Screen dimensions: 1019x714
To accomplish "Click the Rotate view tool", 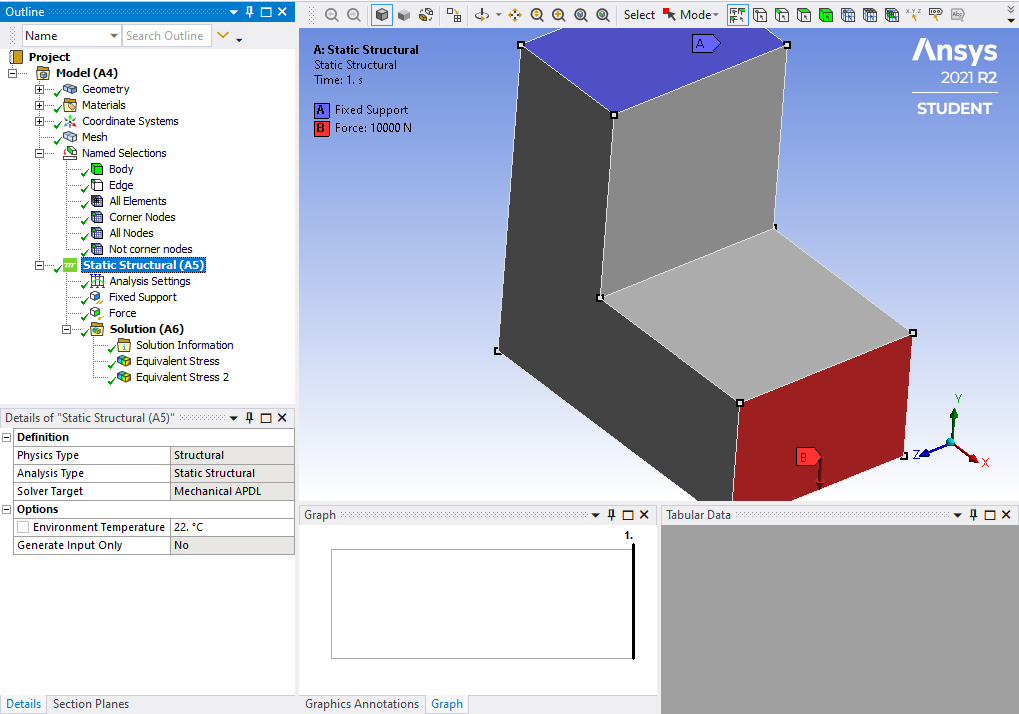I will pyautogui.click(x=482, y=15).
